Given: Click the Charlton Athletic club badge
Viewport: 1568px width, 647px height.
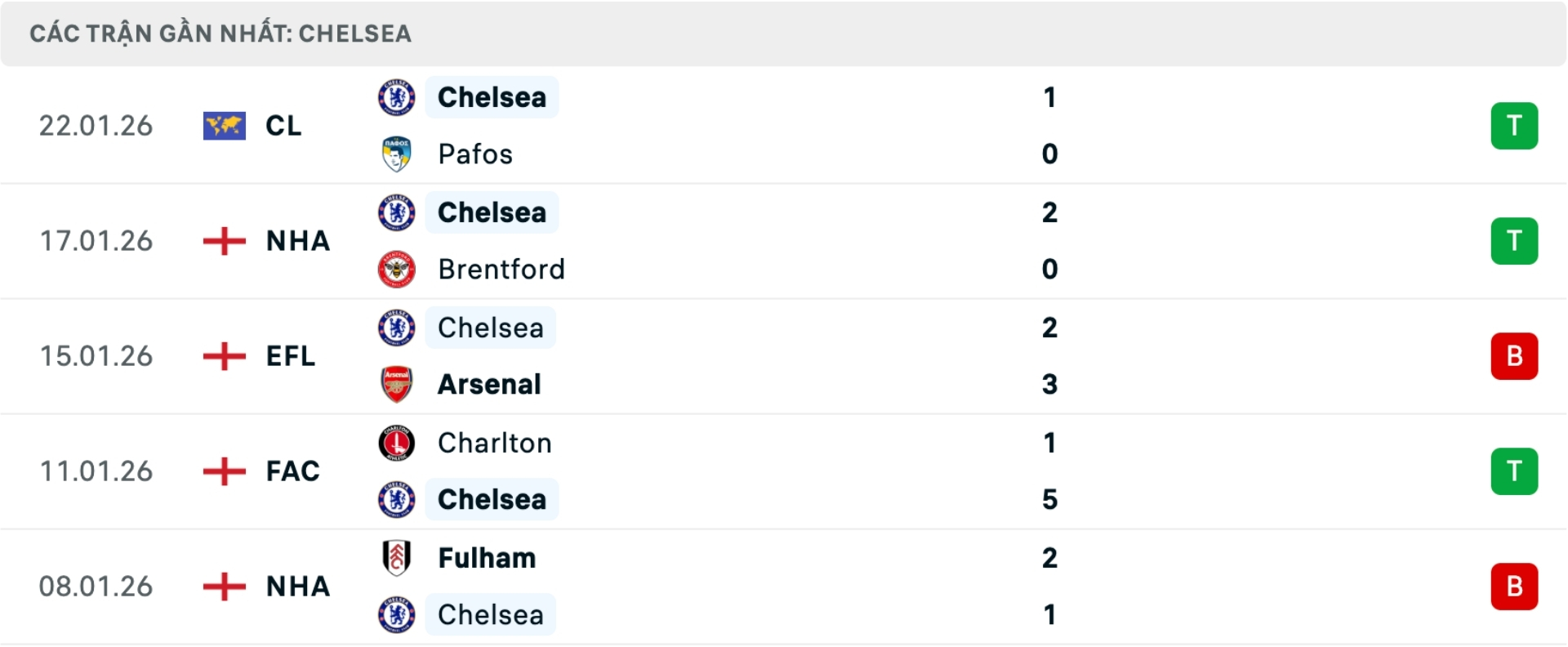Looking at the screenshot, I should pos(397,443).
